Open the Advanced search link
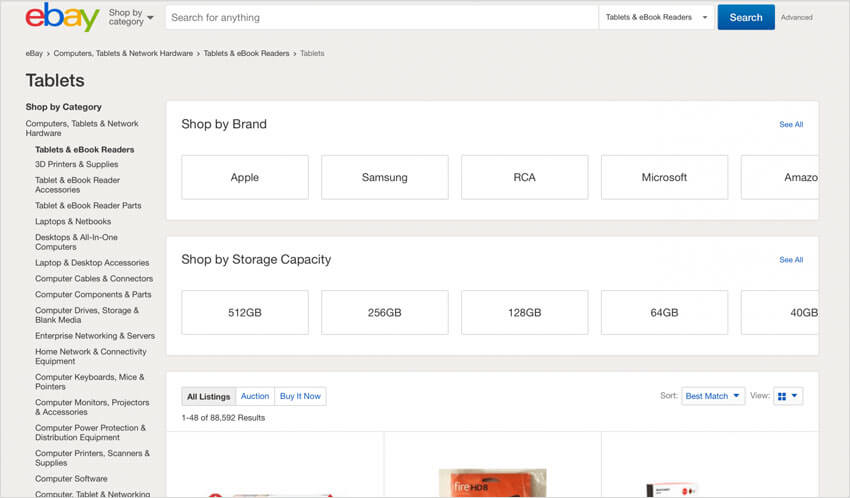Image resolution: width=850 pixels, height=498 pixels. (x=796, y=17)
